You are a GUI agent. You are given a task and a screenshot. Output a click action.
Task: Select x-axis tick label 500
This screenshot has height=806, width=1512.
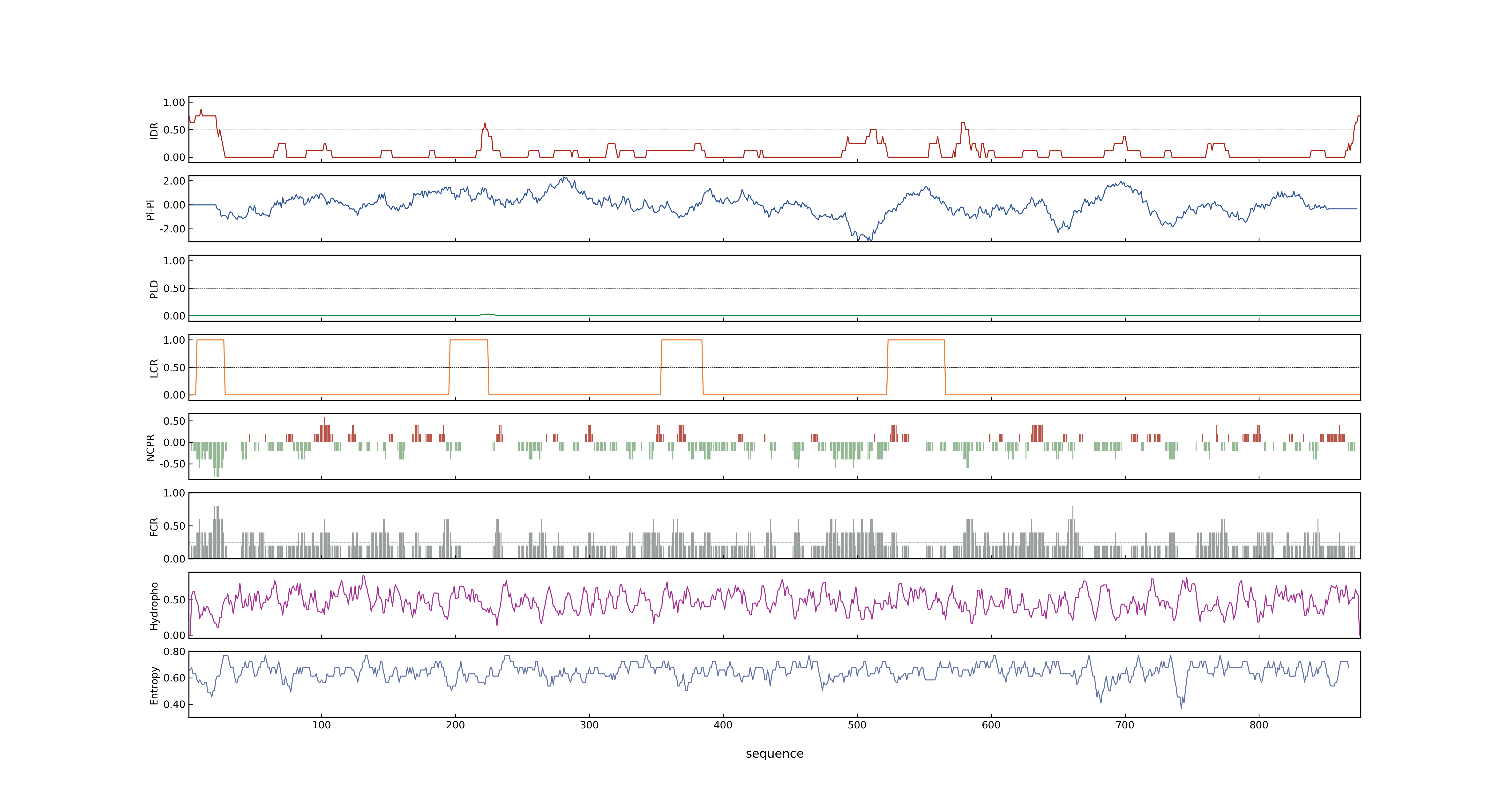coord(857,725)
